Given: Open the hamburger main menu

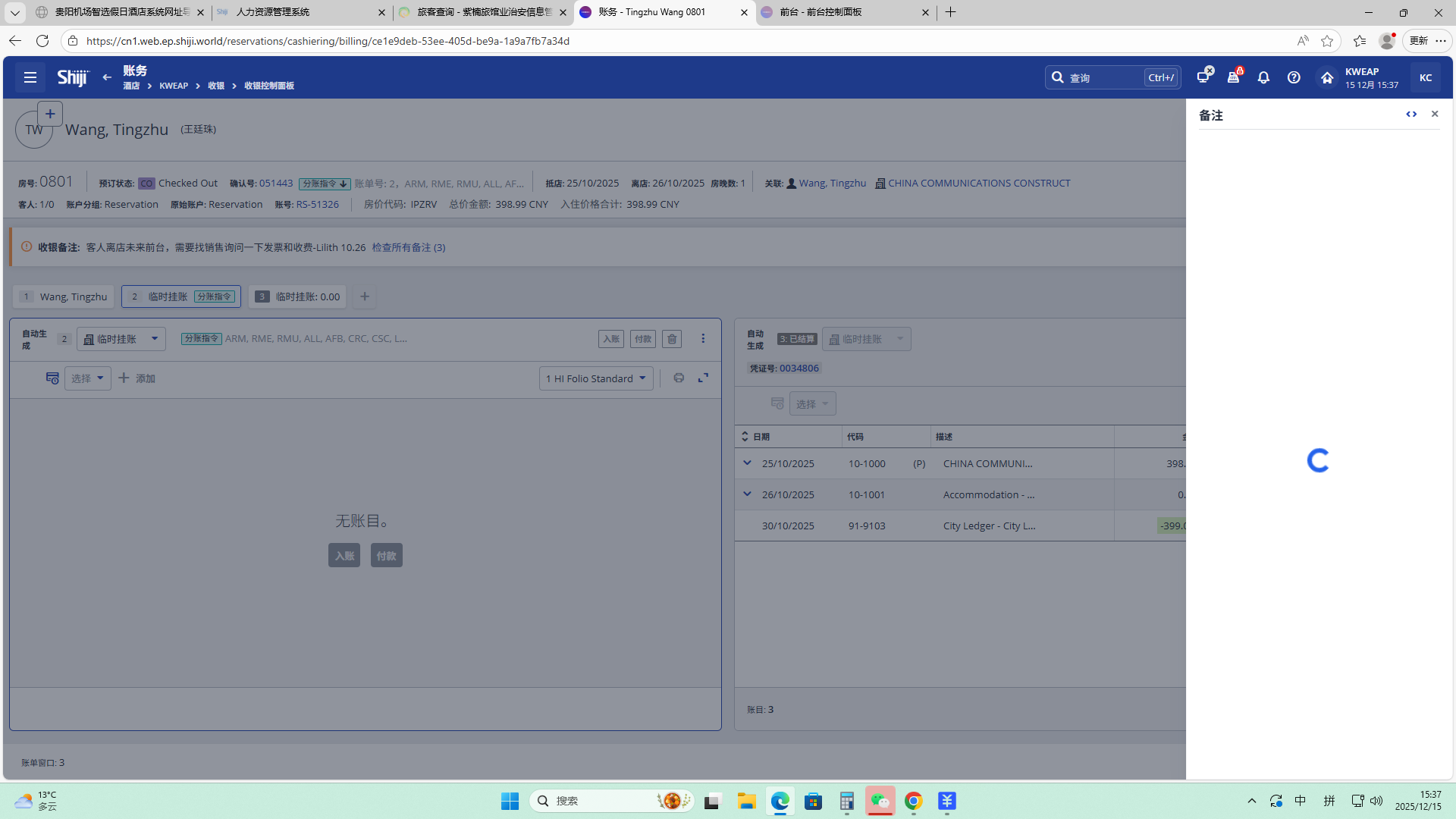Looking at the screenshot, I should point(30,77).
